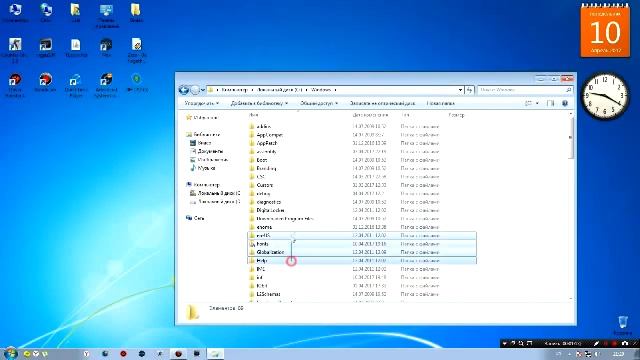Click the Explorer forward arrow button
Image resolution: width=640 pixels, height=360 pixels.
[195, 90]
